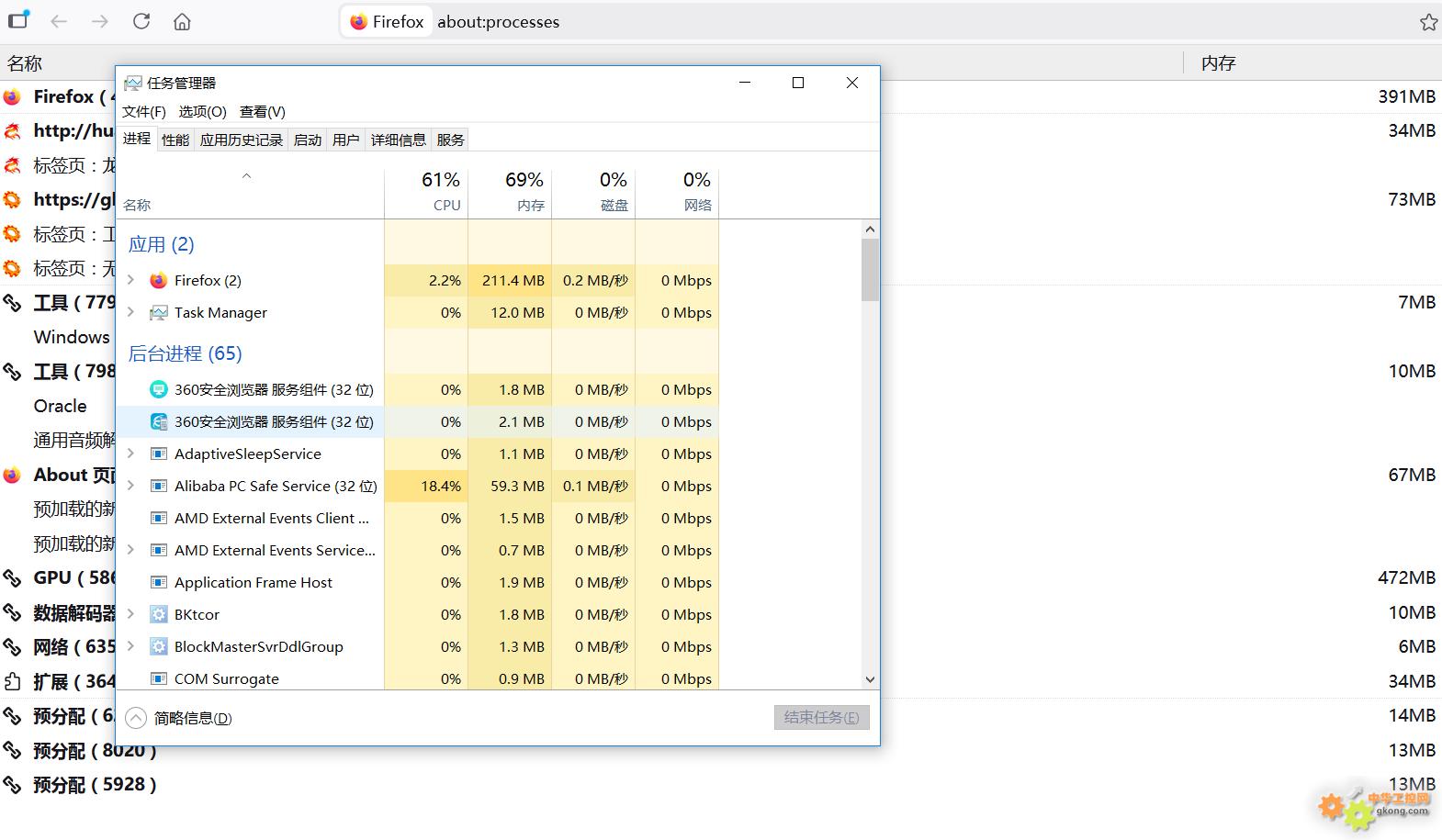This screenshot has width=1442, height=840.
Task: Collapse to brief info with 简略信息 arrow
Action: [x=136, y=718]
